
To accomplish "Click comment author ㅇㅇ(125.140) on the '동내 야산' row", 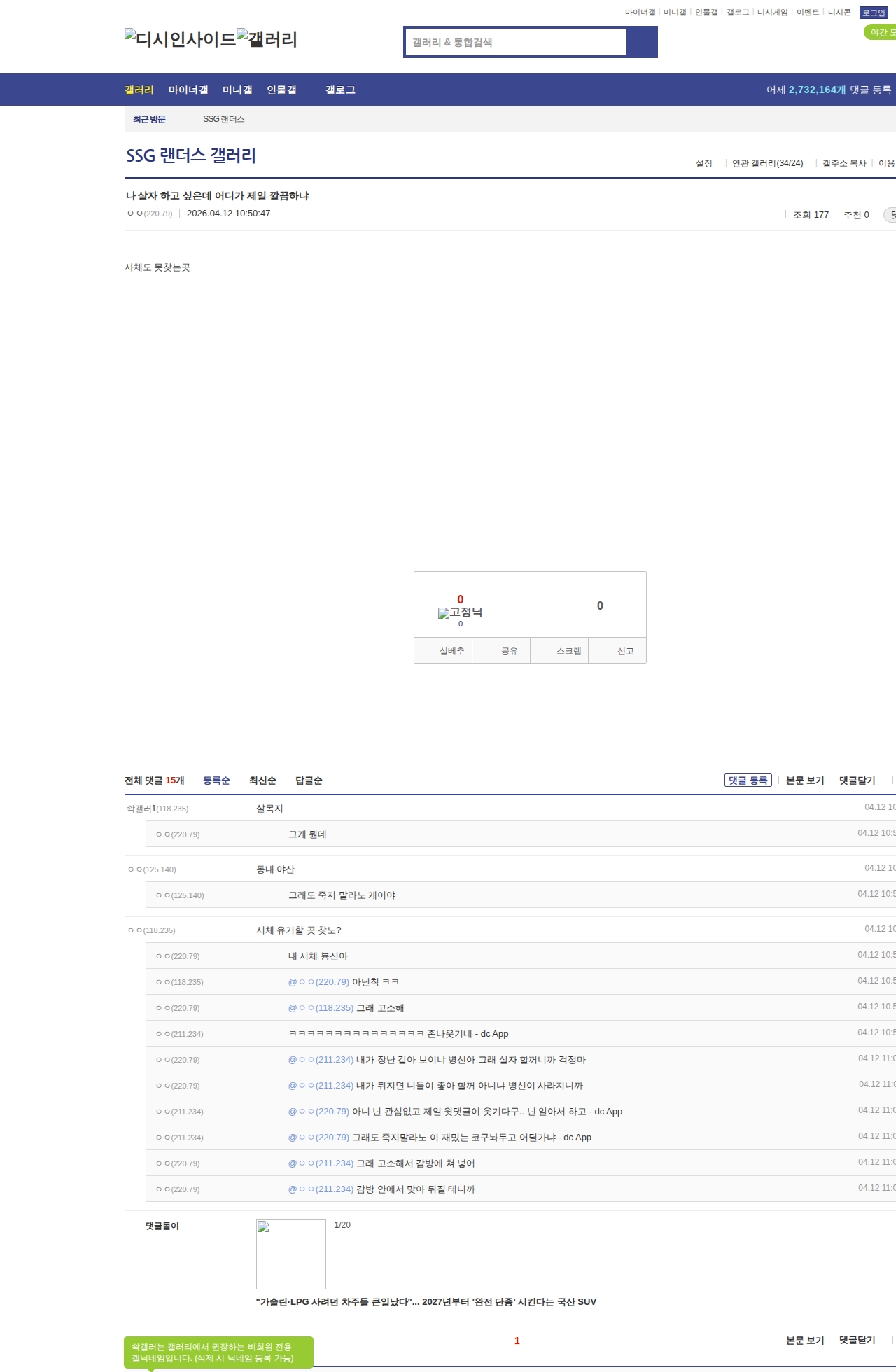I will [152, 869].
